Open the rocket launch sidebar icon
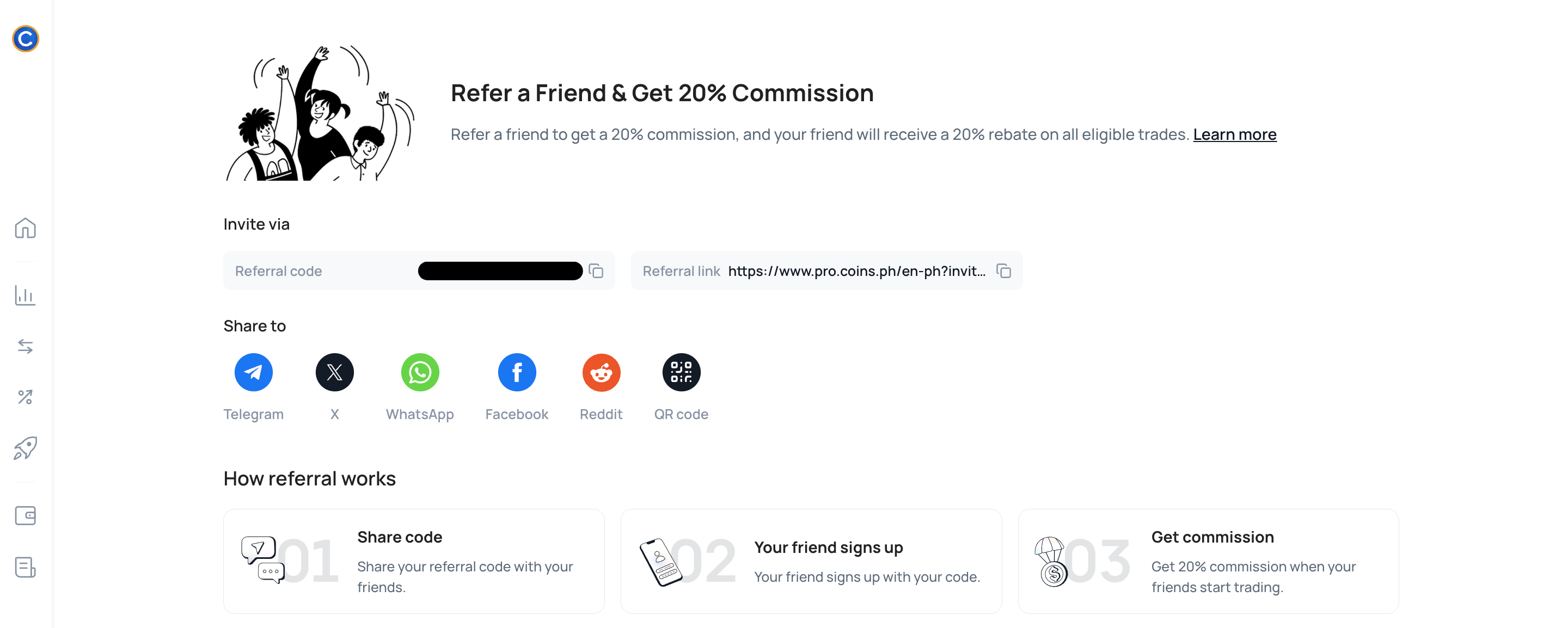Viewport: 1568px width, 628px height. tap(26, 448)
